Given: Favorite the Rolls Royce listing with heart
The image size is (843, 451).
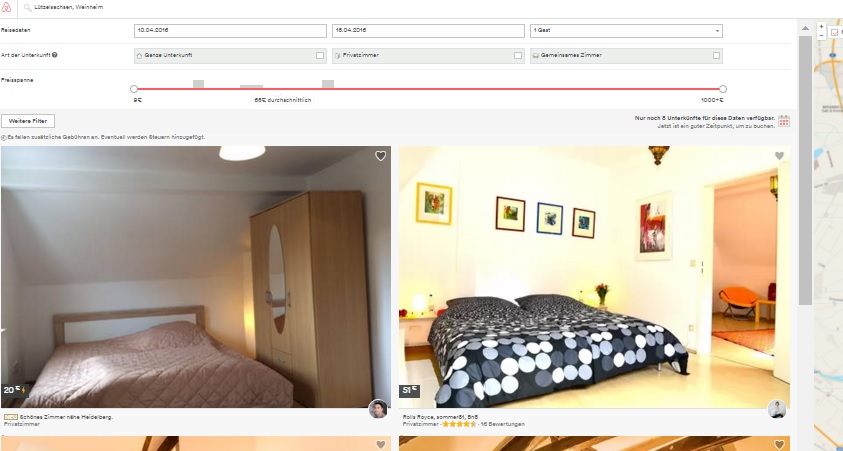Looking at the screenshot, I should coord(779,156).
